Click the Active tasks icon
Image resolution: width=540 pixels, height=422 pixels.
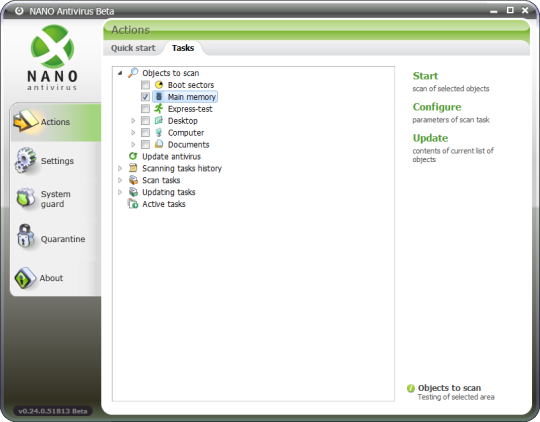click(133, 204)
